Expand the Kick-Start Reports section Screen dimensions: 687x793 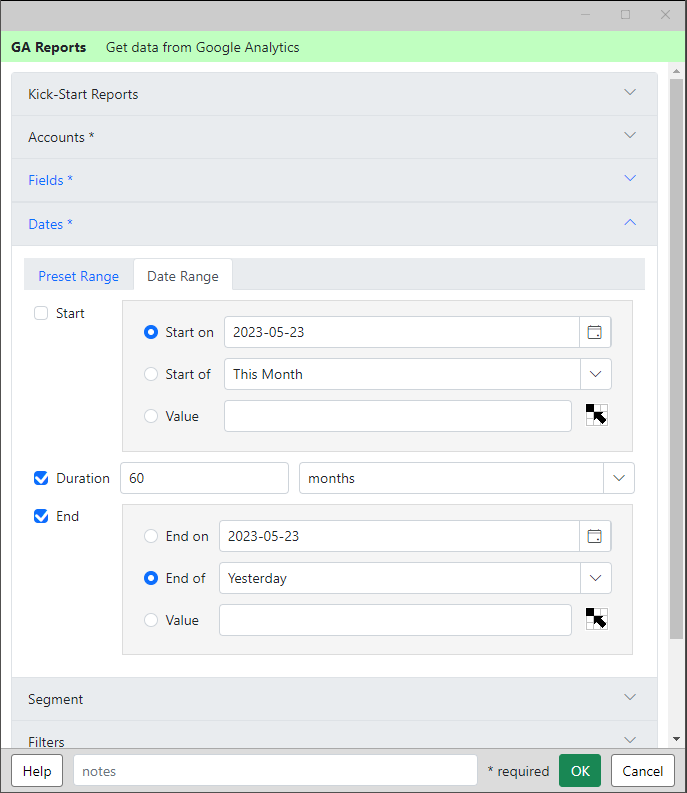pyautogui.click(x=334, y=94)
